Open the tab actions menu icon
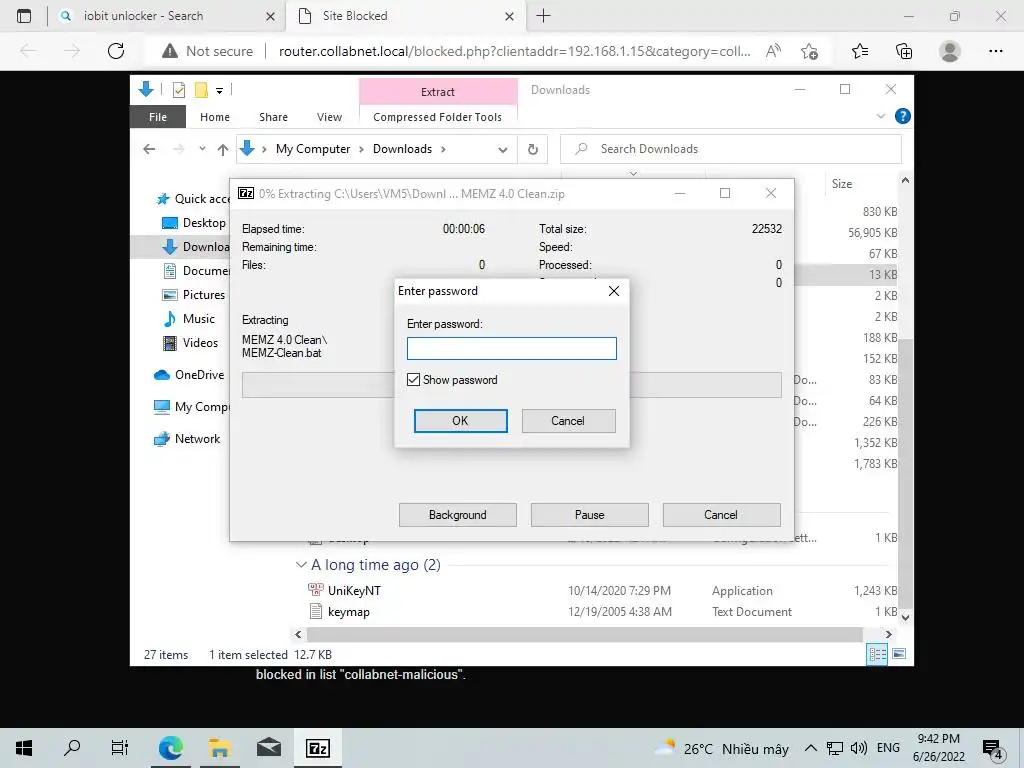1024x768 pixels. point(24,16)
